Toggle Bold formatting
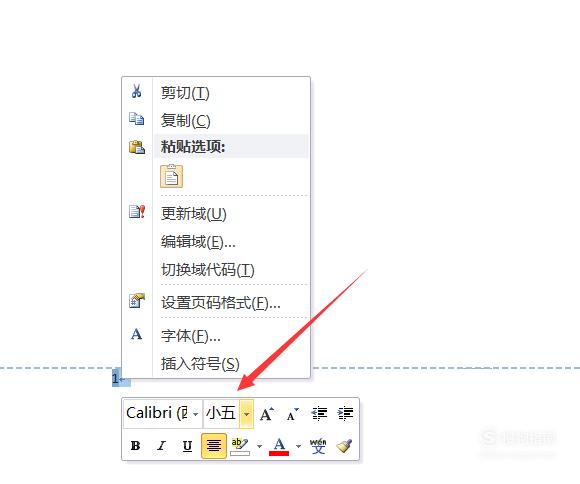The height and width of the screenshot is (484, 580). tap(136, 446)
